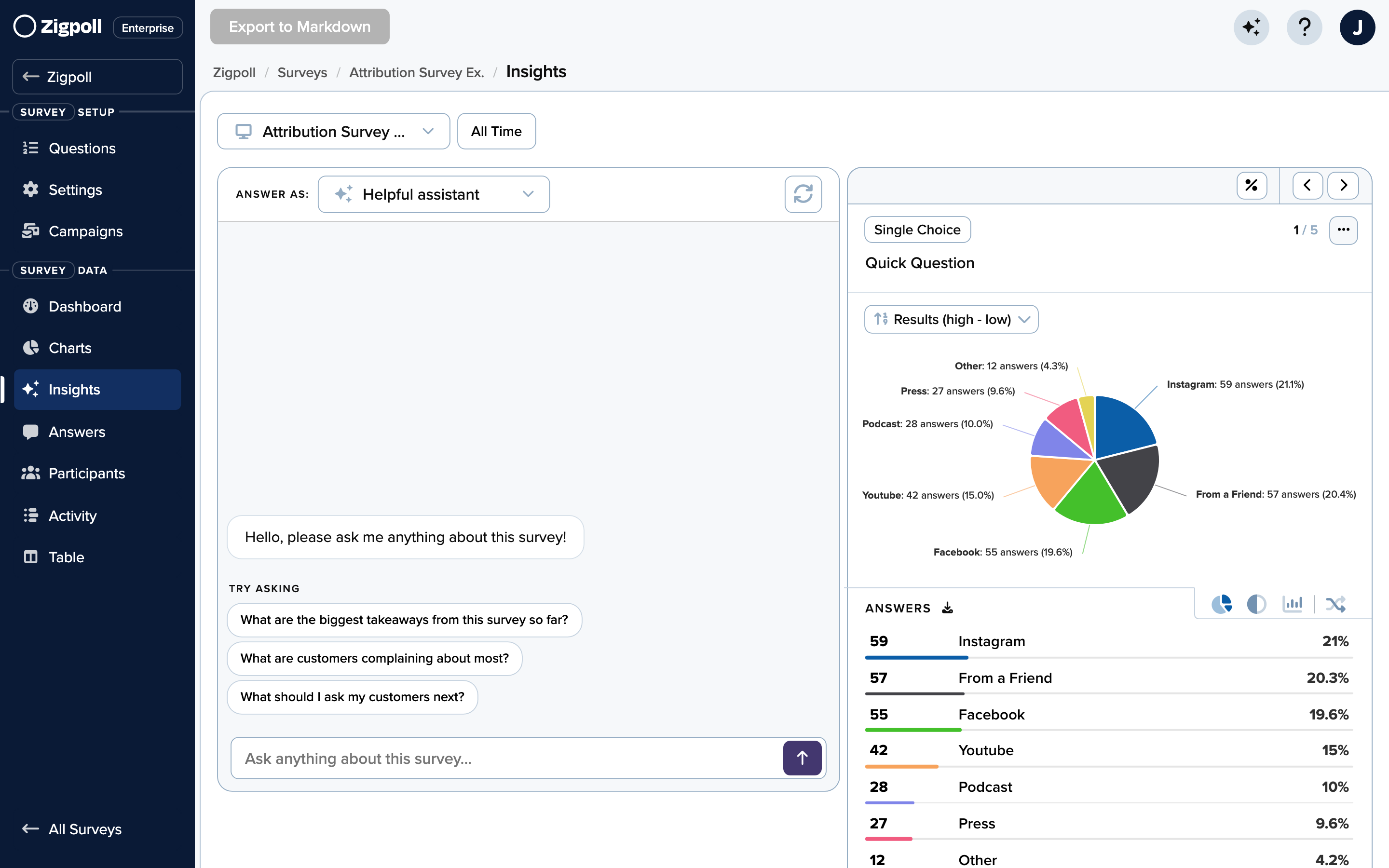Open Activity in the sidebar
Screen dimensions: 1389x868
(97, 515)
